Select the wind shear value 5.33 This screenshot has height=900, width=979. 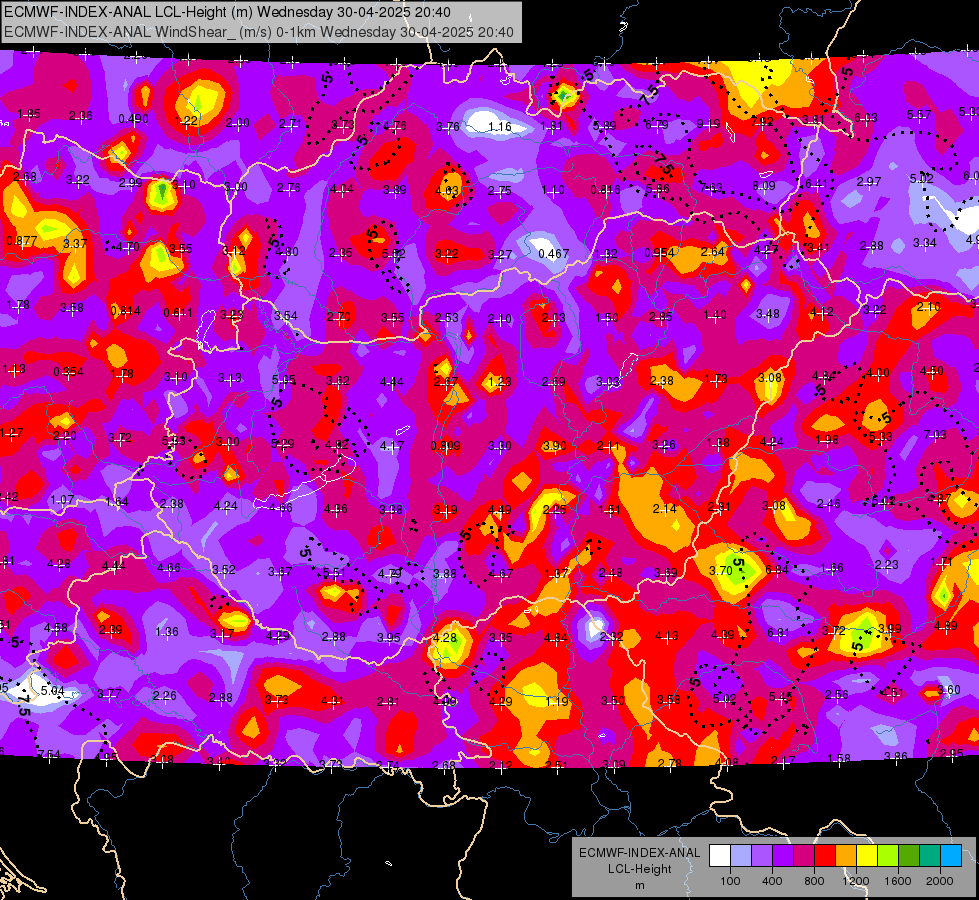tap(880, 437)
